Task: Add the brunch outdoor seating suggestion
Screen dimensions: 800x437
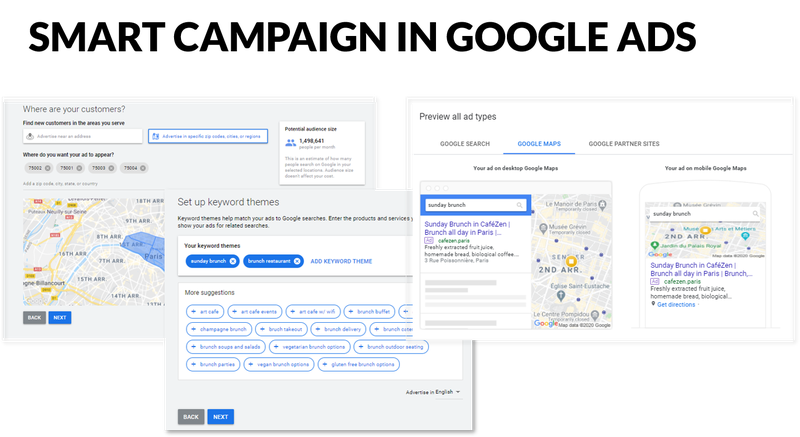Action: 391,347
